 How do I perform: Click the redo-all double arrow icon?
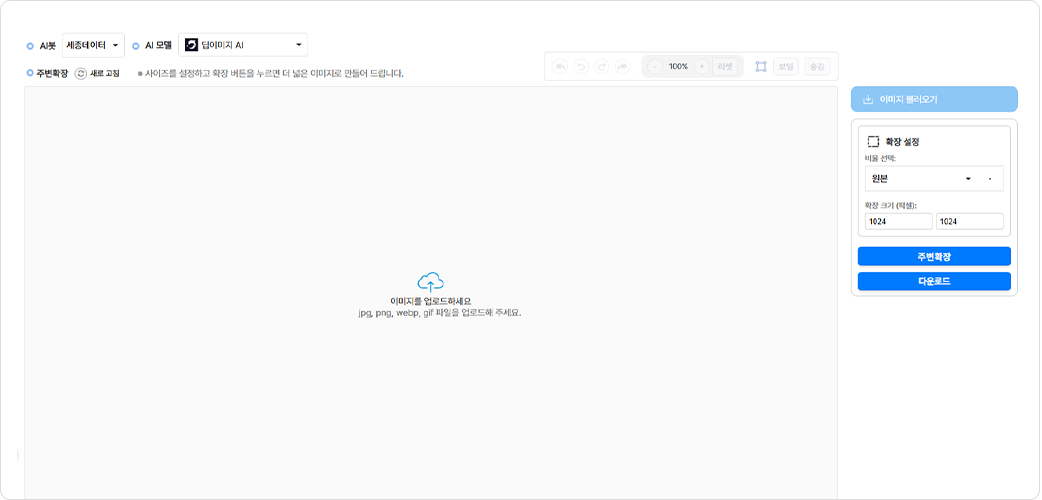click(622, 67)
